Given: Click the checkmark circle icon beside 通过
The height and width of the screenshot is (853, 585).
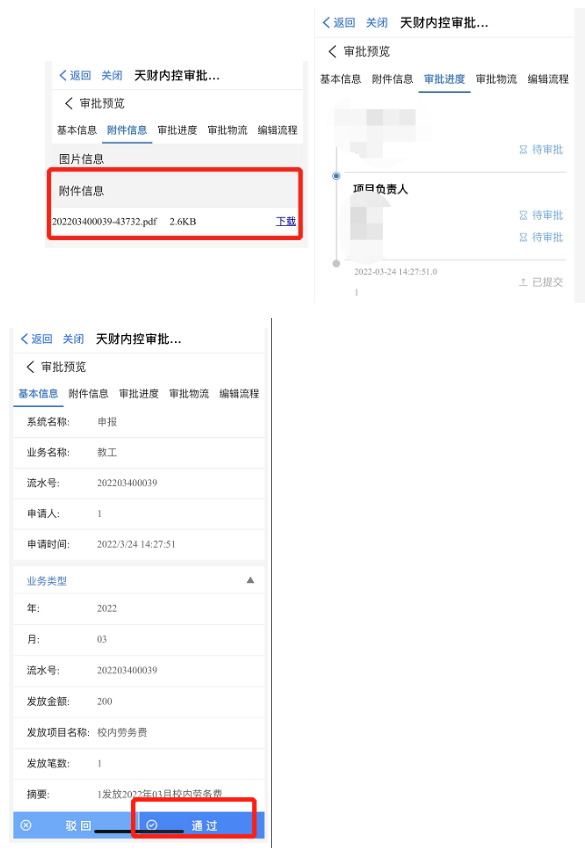Looking at the screenshot, I should click(152, 825).
